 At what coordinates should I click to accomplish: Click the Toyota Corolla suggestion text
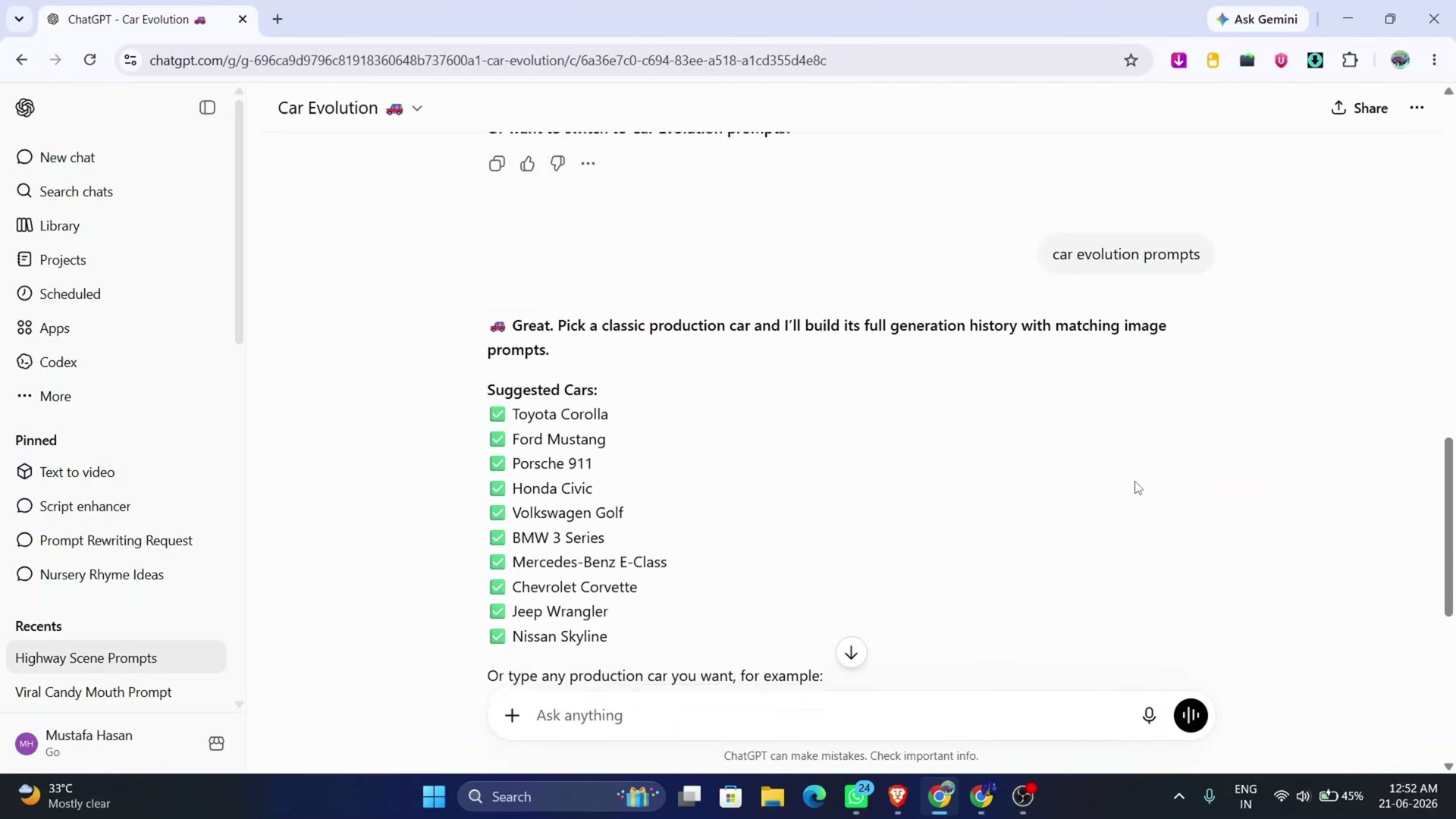pyautogui.click(x=560, y=415)
